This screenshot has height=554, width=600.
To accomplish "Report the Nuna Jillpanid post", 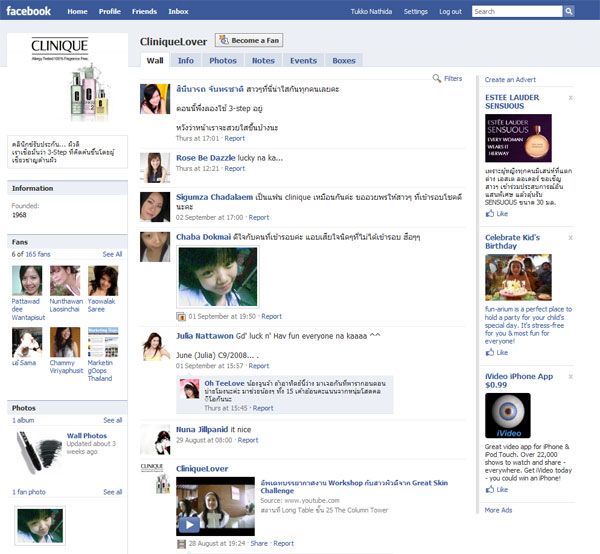I will click(x=248, y=440).
